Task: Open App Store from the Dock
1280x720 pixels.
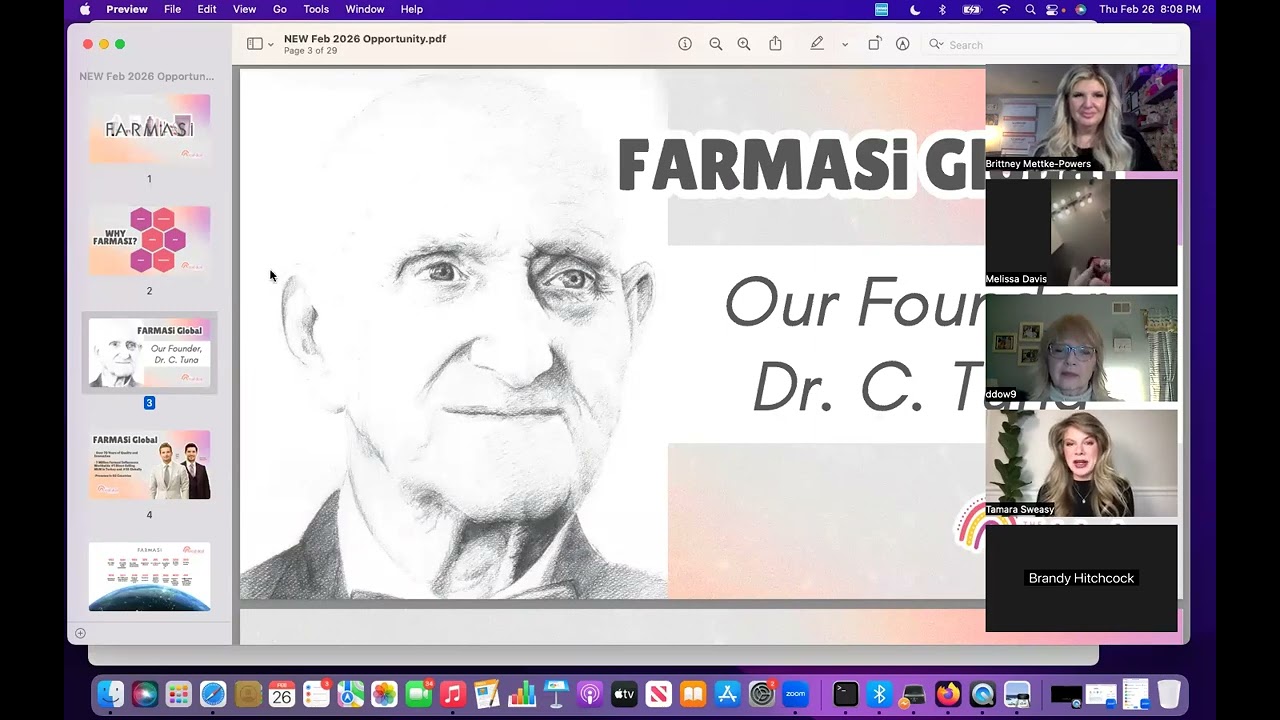Action: pos(727,694)
